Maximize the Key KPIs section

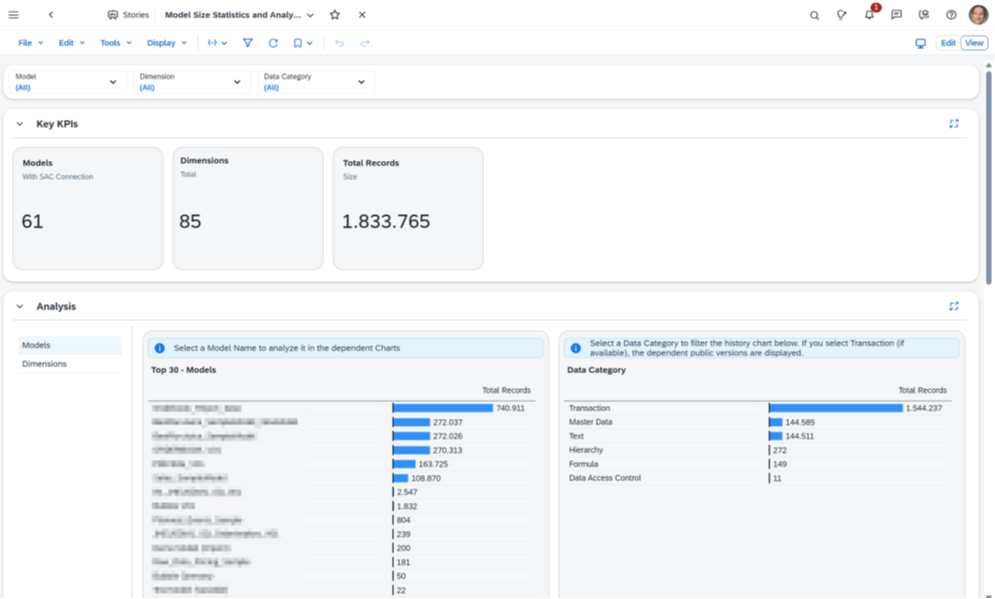[954, 124]
